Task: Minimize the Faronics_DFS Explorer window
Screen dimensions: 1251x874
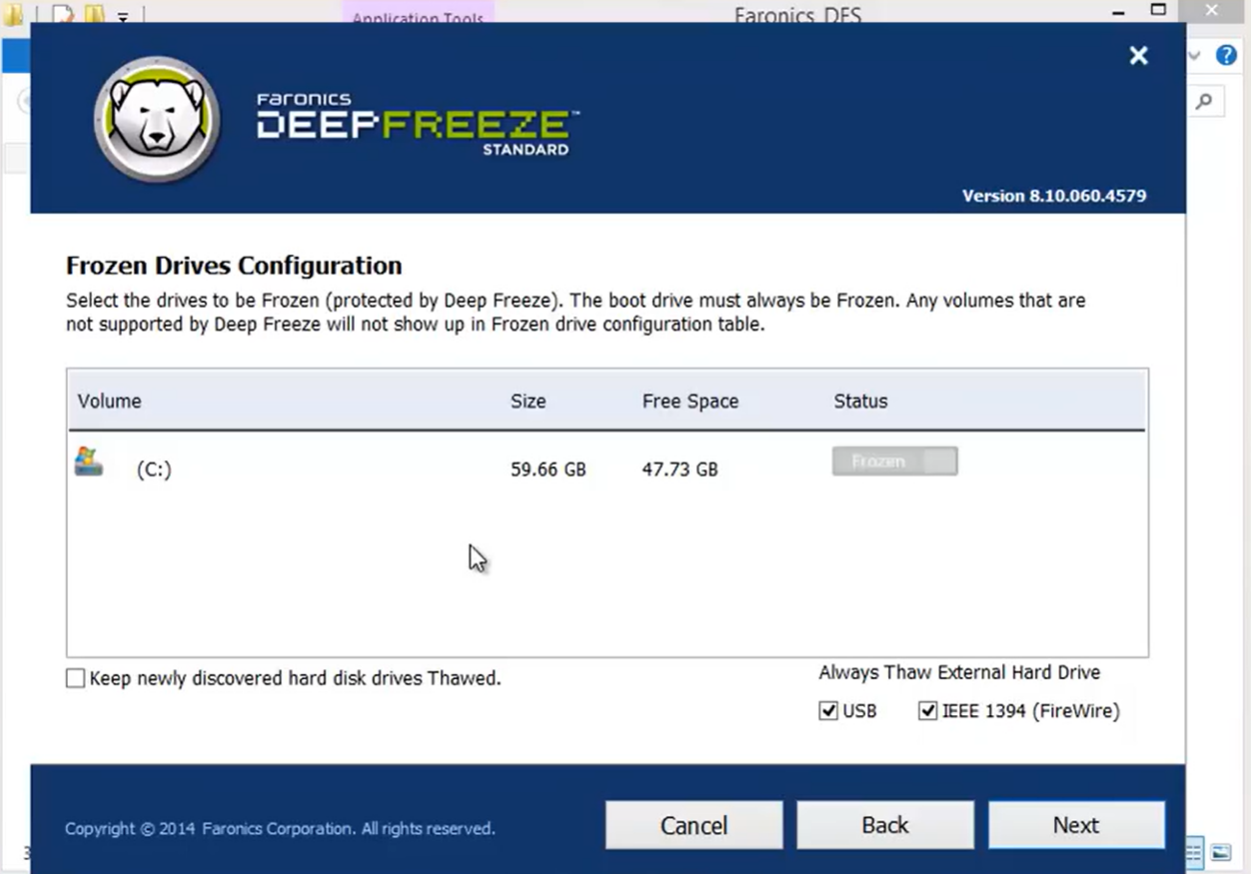Action: (x=1117, y=11)
